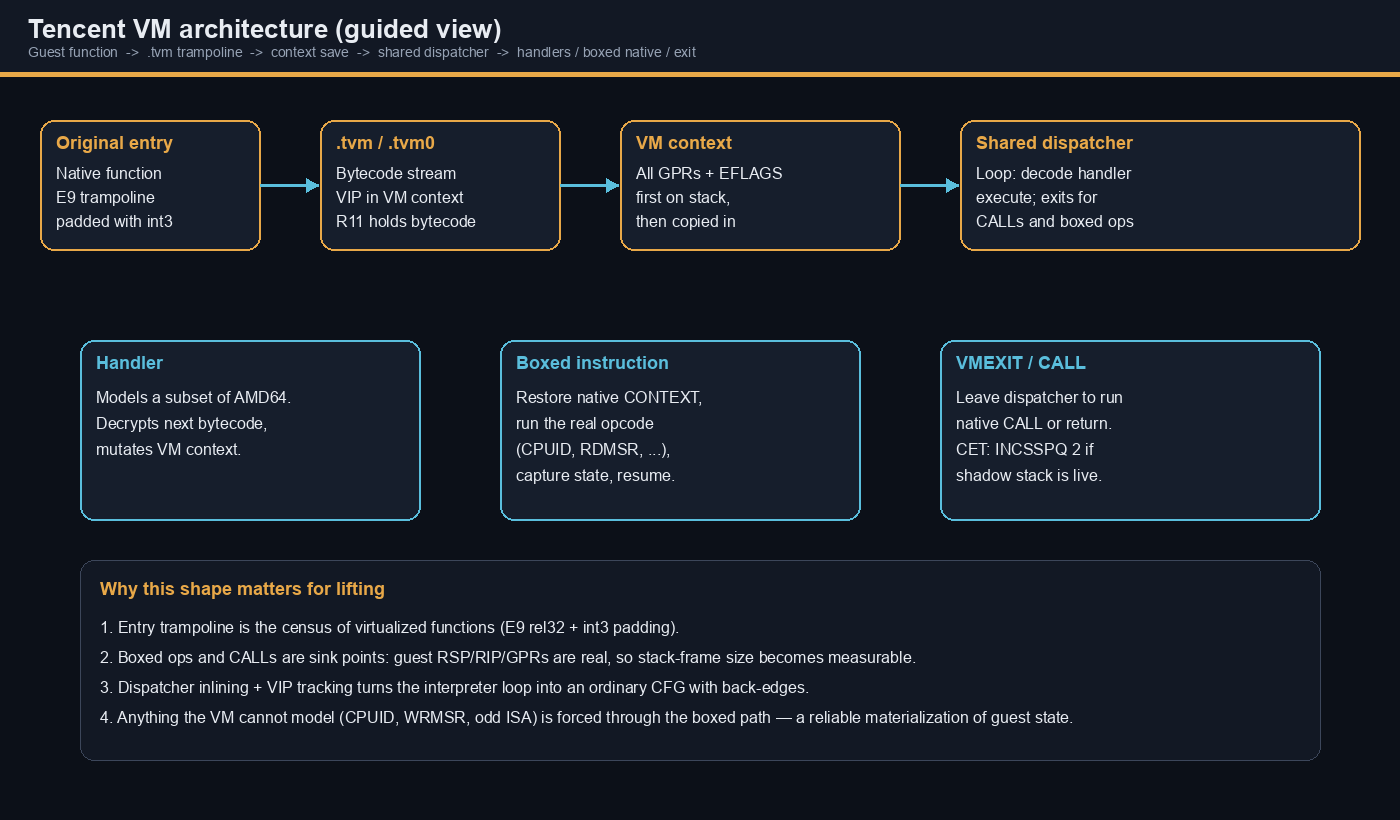Viewport: 1400px width, 820px height.
Task: Click 'mutates VM context.' line
Action: (168, 449)
